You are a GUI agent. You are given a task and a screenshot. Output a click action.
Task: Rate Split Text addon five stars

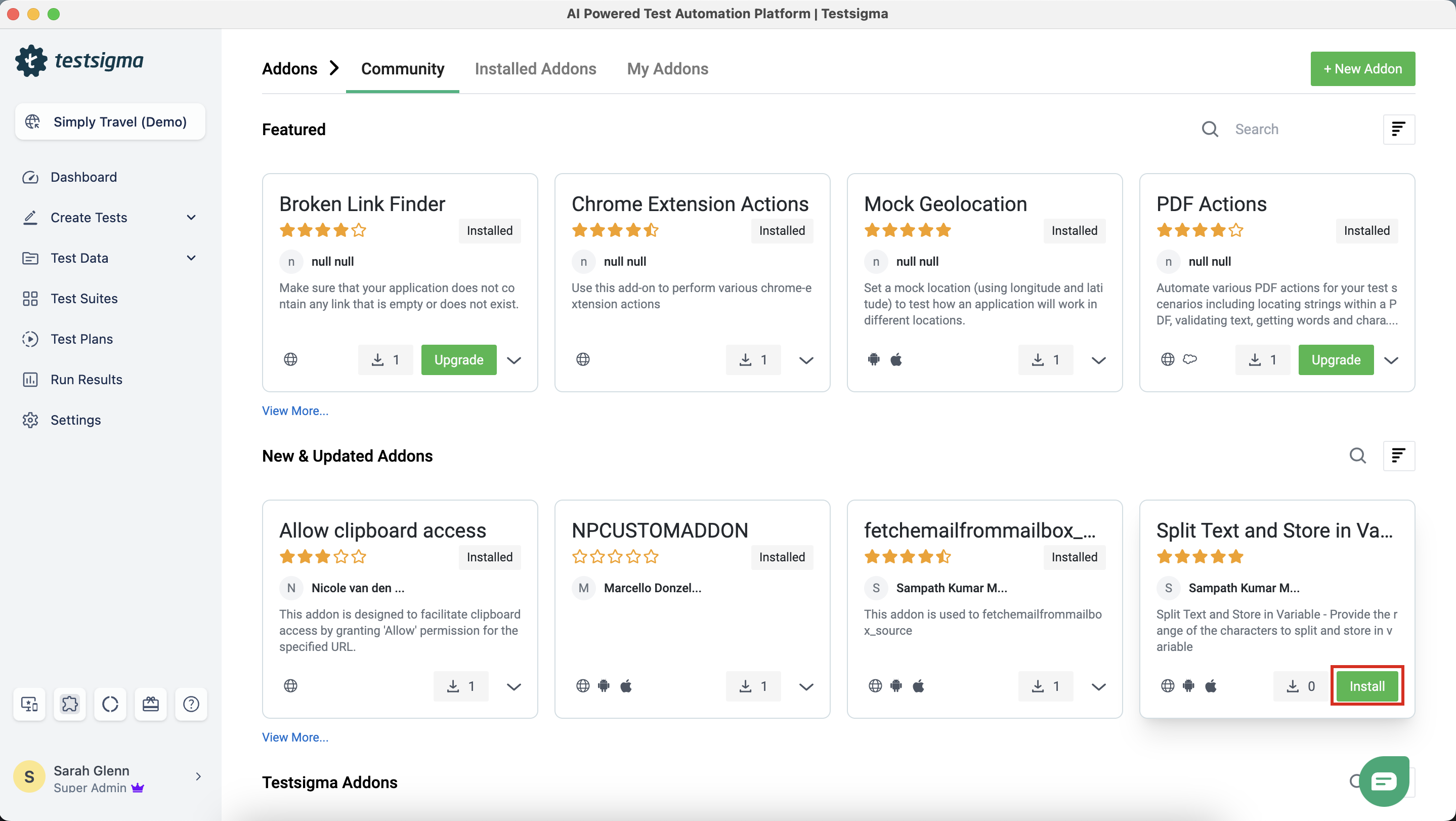point(1235,557)
